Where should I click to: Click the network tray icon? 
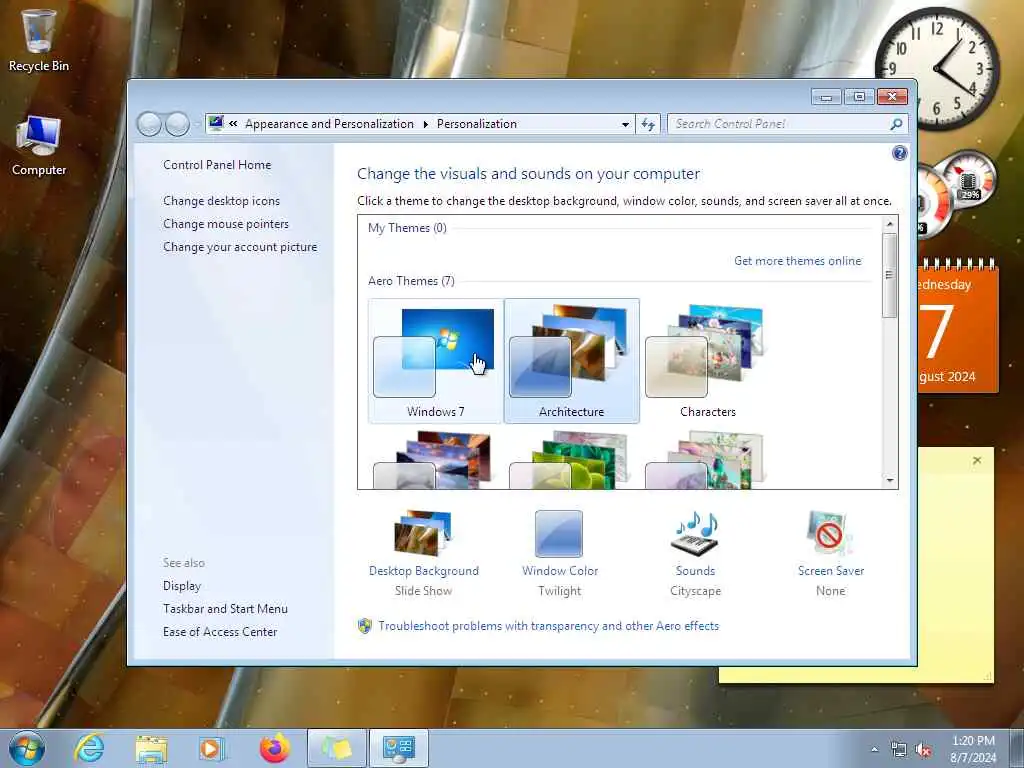coord(899,750)
